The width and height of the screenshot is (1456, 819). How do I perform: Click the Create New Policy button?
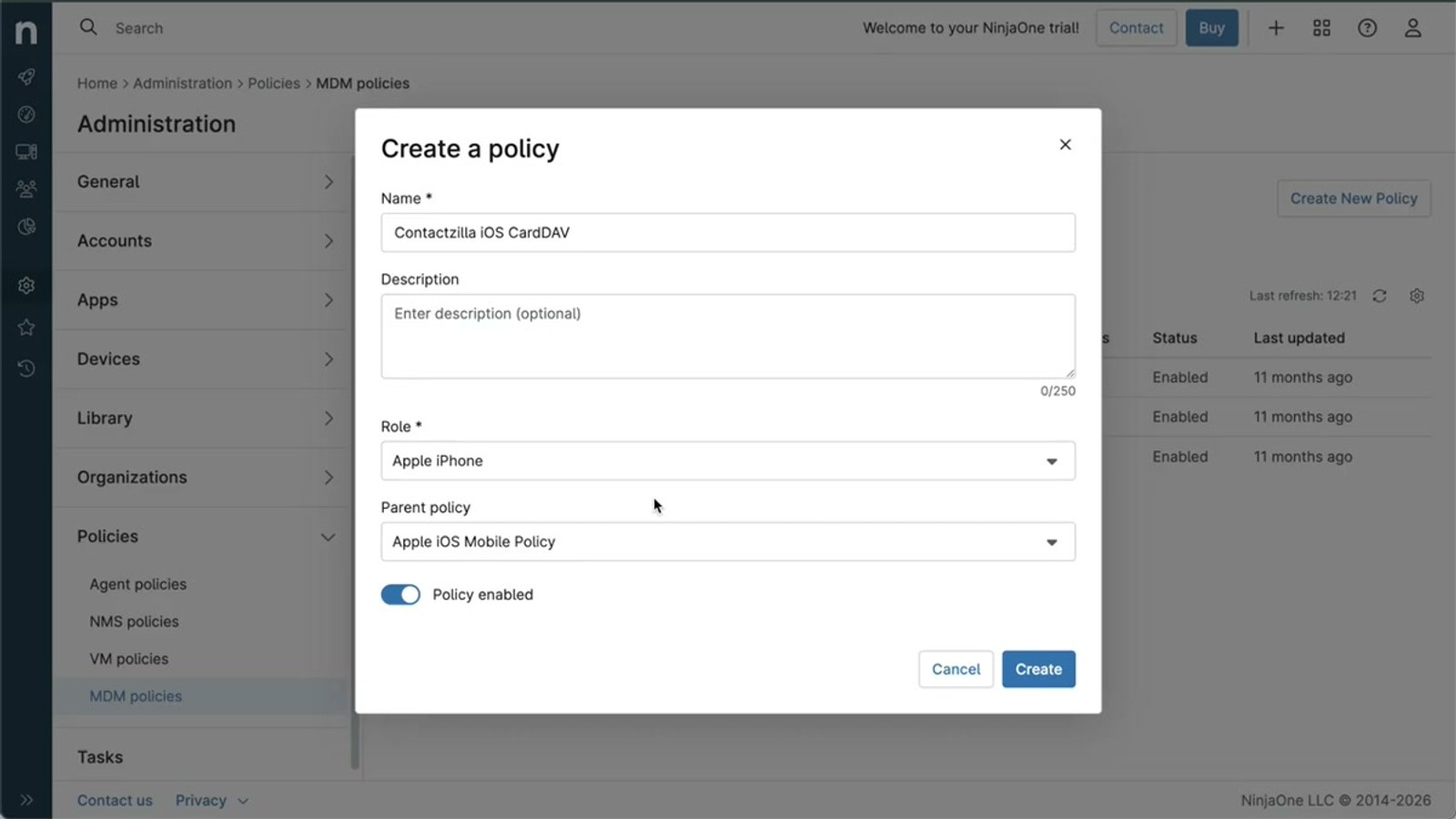pyautogui.click(x=1353, y=198)
